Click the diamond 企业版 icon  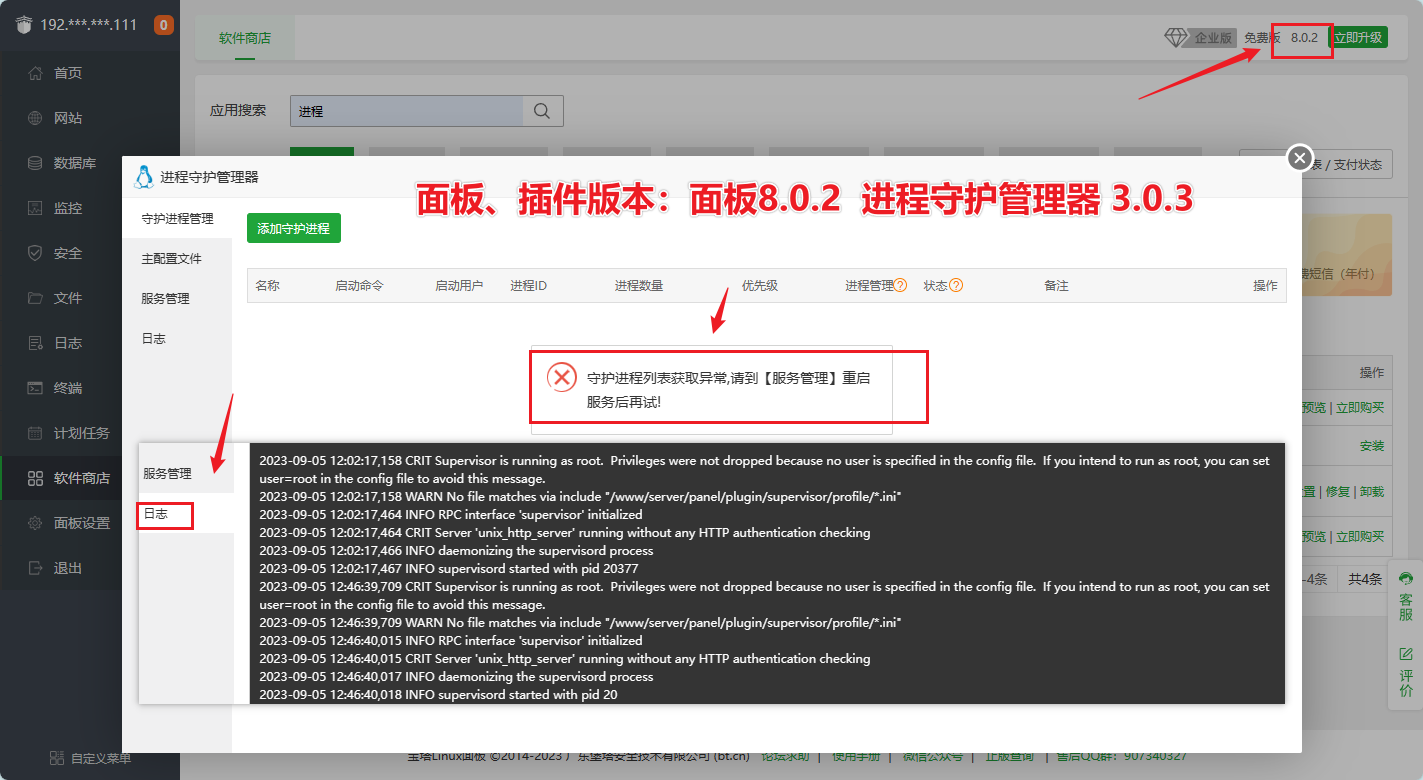pos(1176,37)
